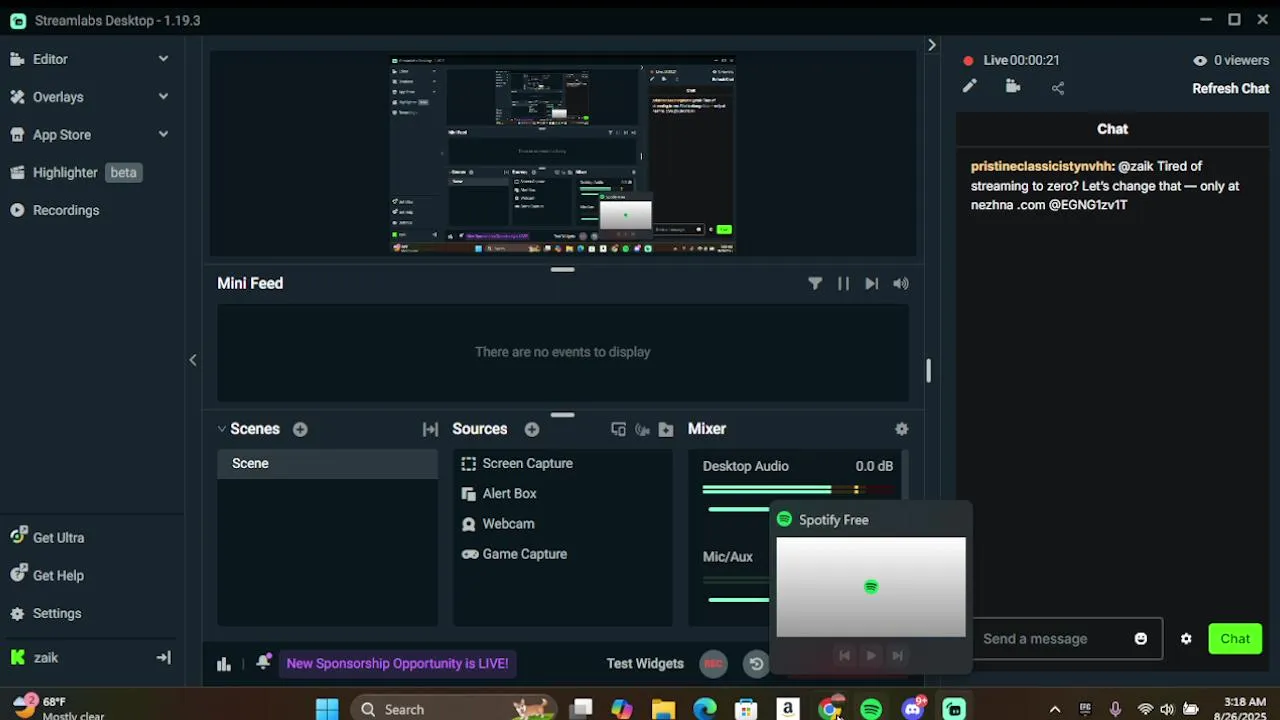Viewport: 1280px width, 720px height.
Task: Click the audio source icon in Sources header
Action: pos(642,429)
